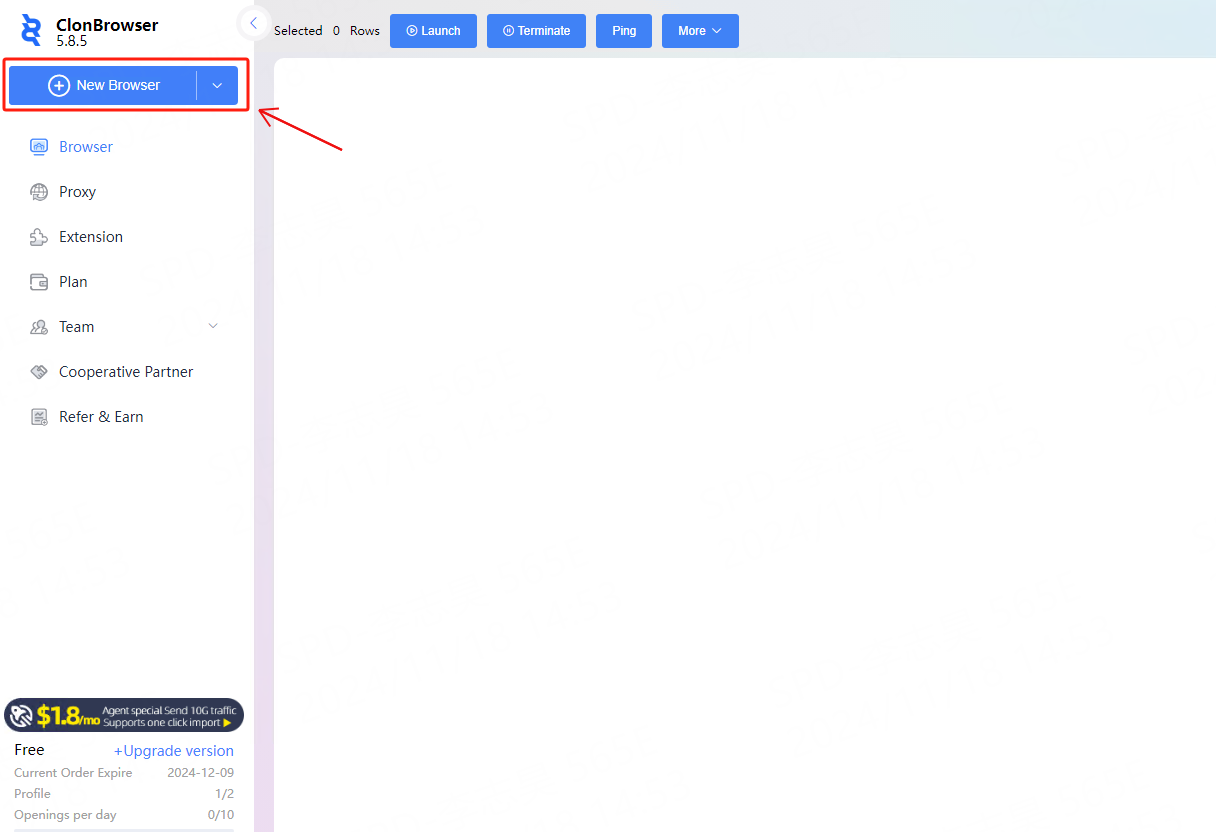Open Cooperative Partner page

(x=126, y=371)
